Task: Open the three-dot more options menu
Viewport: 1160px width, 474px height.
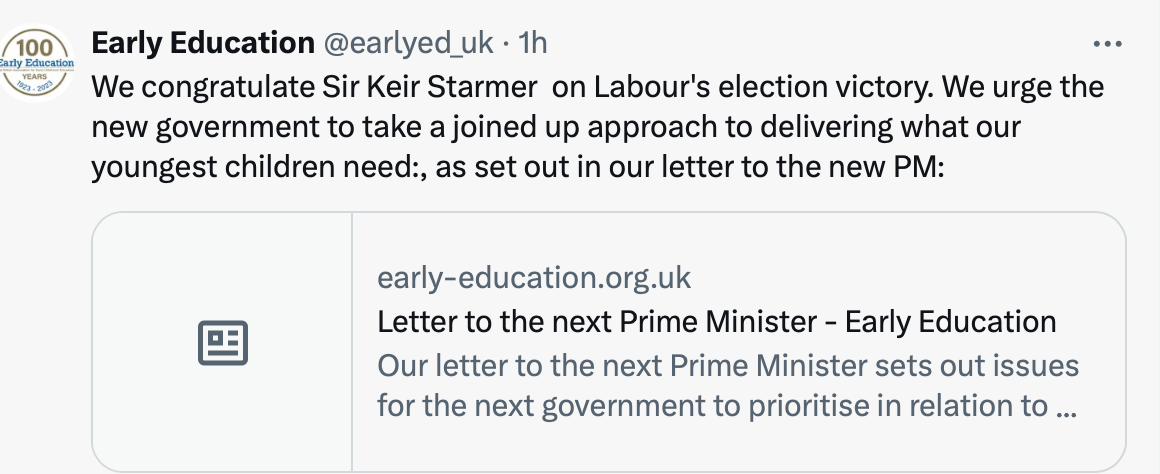Action: (1107, 44)
